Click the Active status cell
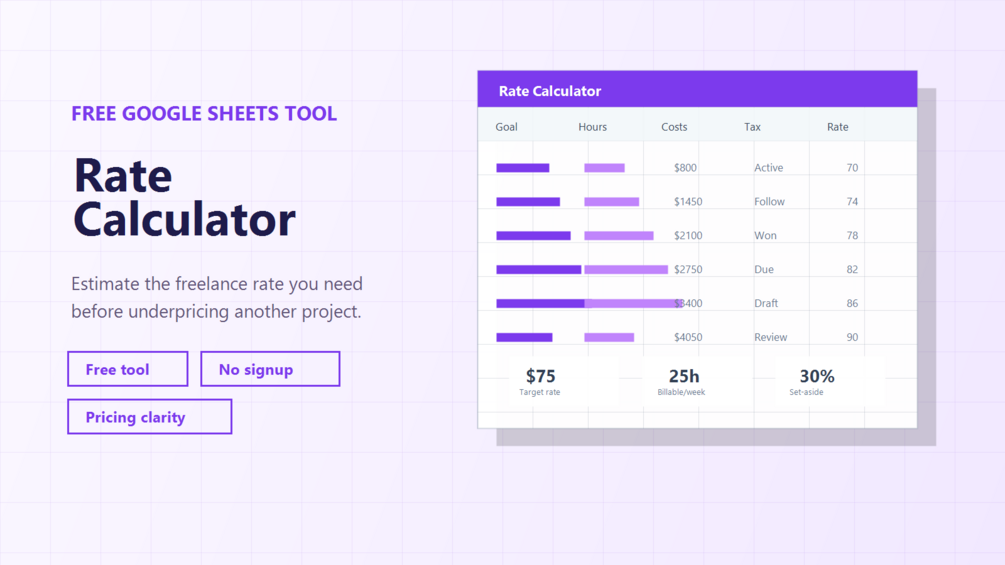This screenshot has height=565, width=1005. 768,168
